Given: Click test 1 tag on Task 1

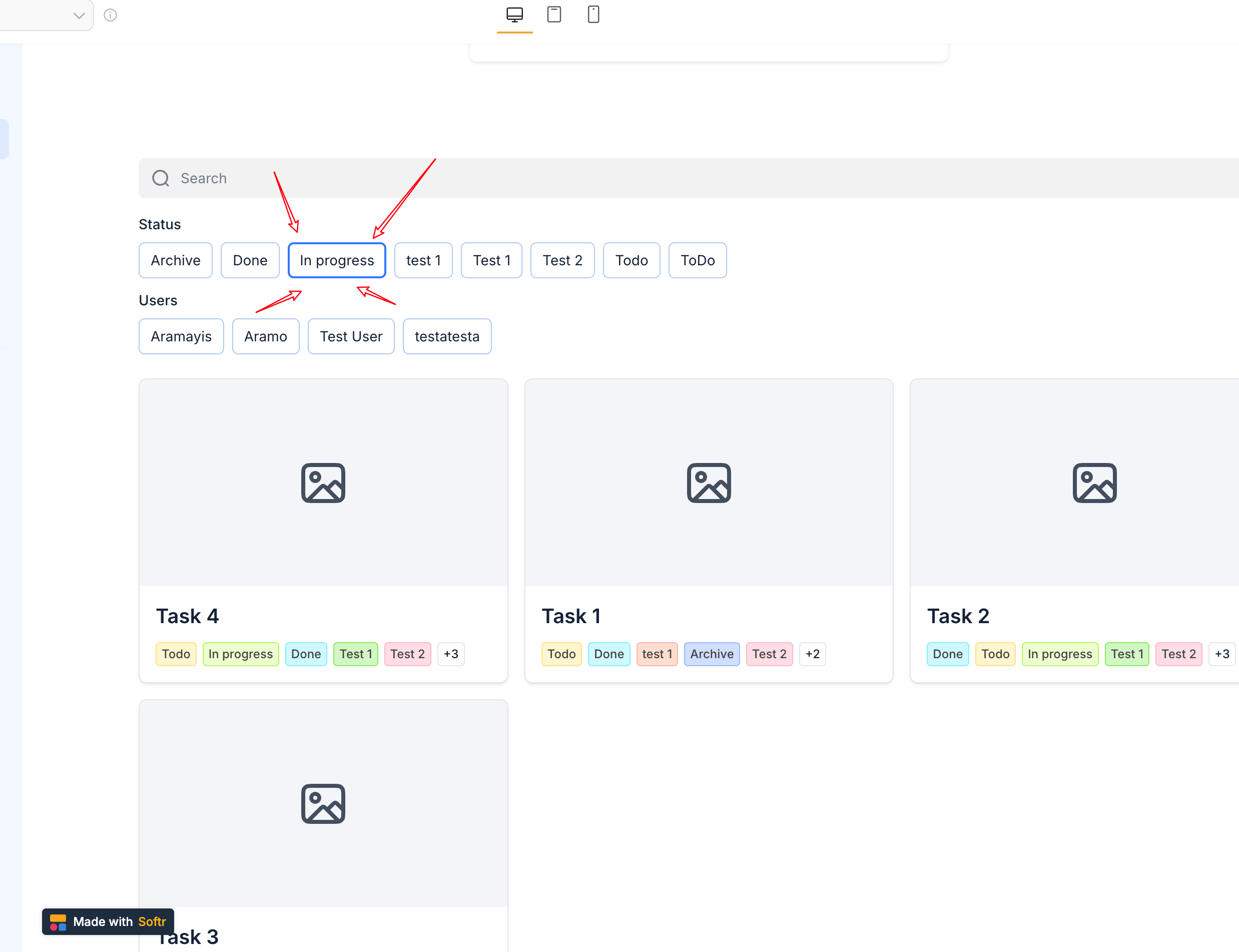Looking at the screenshot, I should (x=657, y=654).
